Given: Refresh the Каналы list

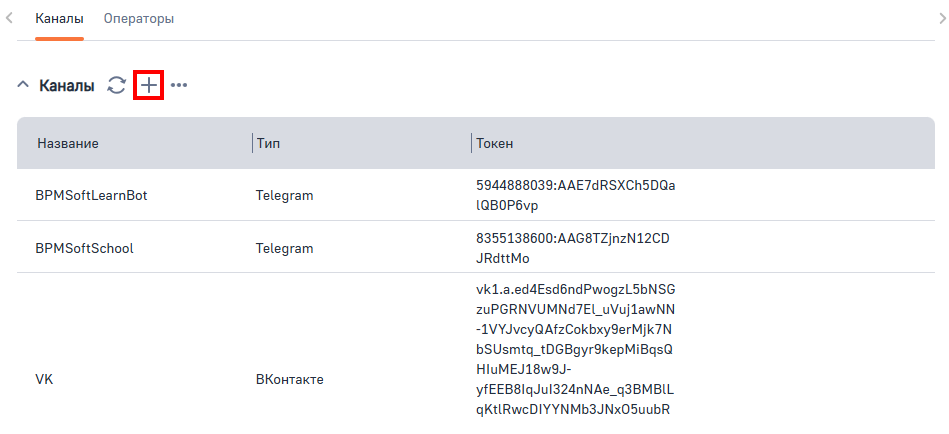Looking at the screenshot, I should coord(117,86).
